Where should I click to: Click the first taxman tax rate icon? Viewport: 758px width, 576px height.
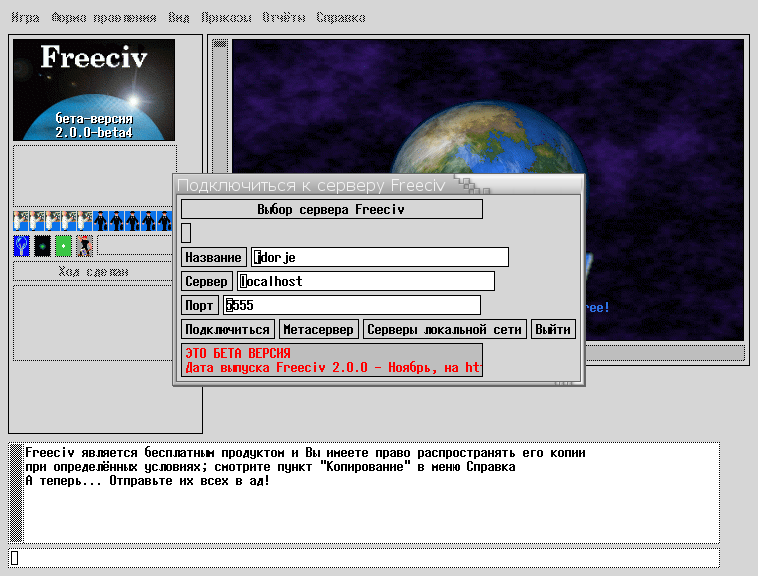(101, 221)
